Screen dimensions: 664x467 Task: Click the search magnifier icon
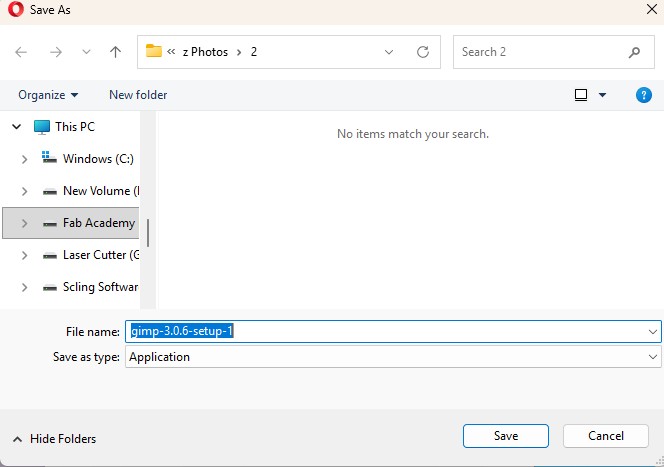point(634,52)
